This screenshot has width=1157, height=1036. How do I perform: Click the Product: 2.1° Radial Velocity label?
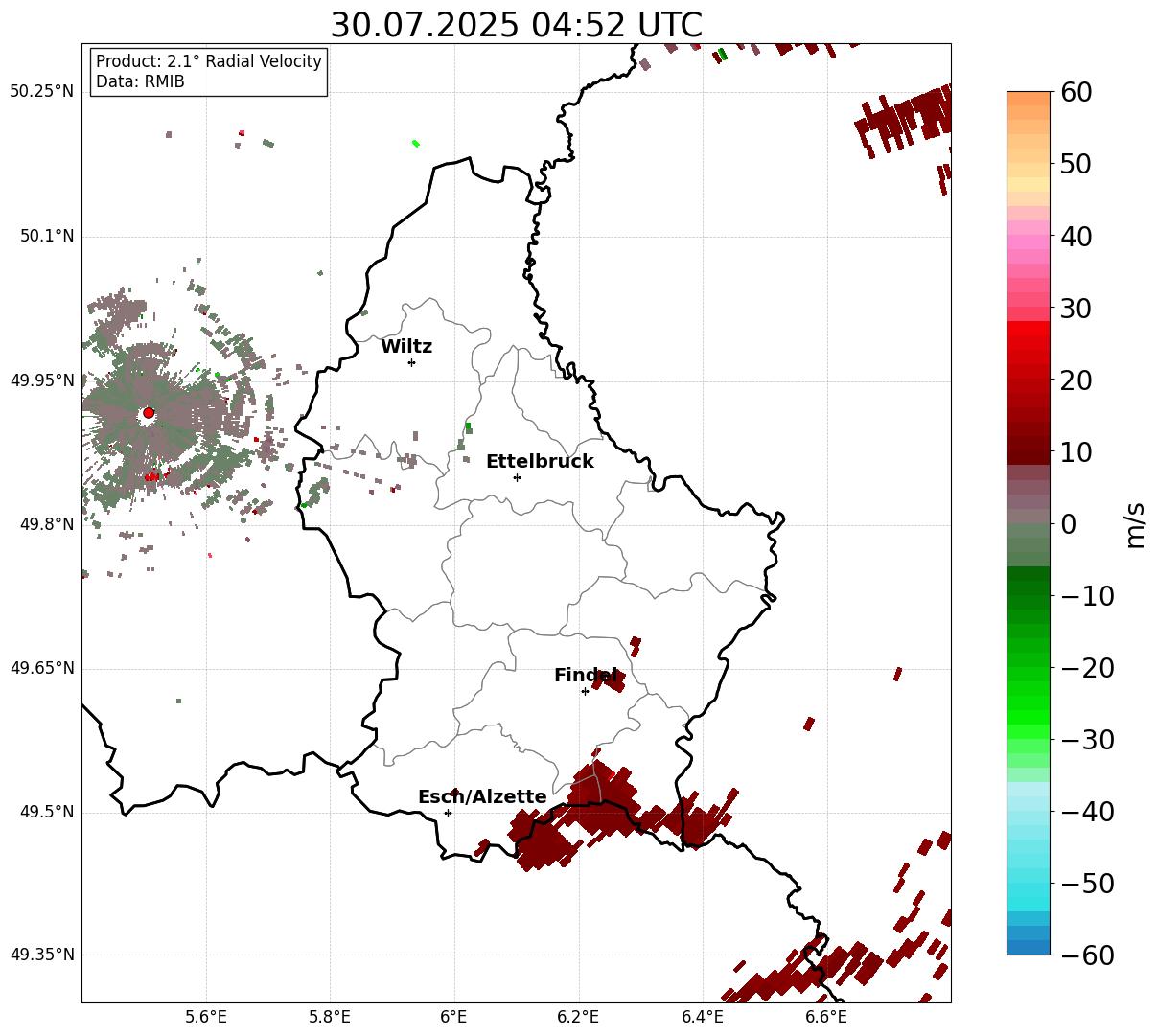pyautogui.click(x=209, y=61)
